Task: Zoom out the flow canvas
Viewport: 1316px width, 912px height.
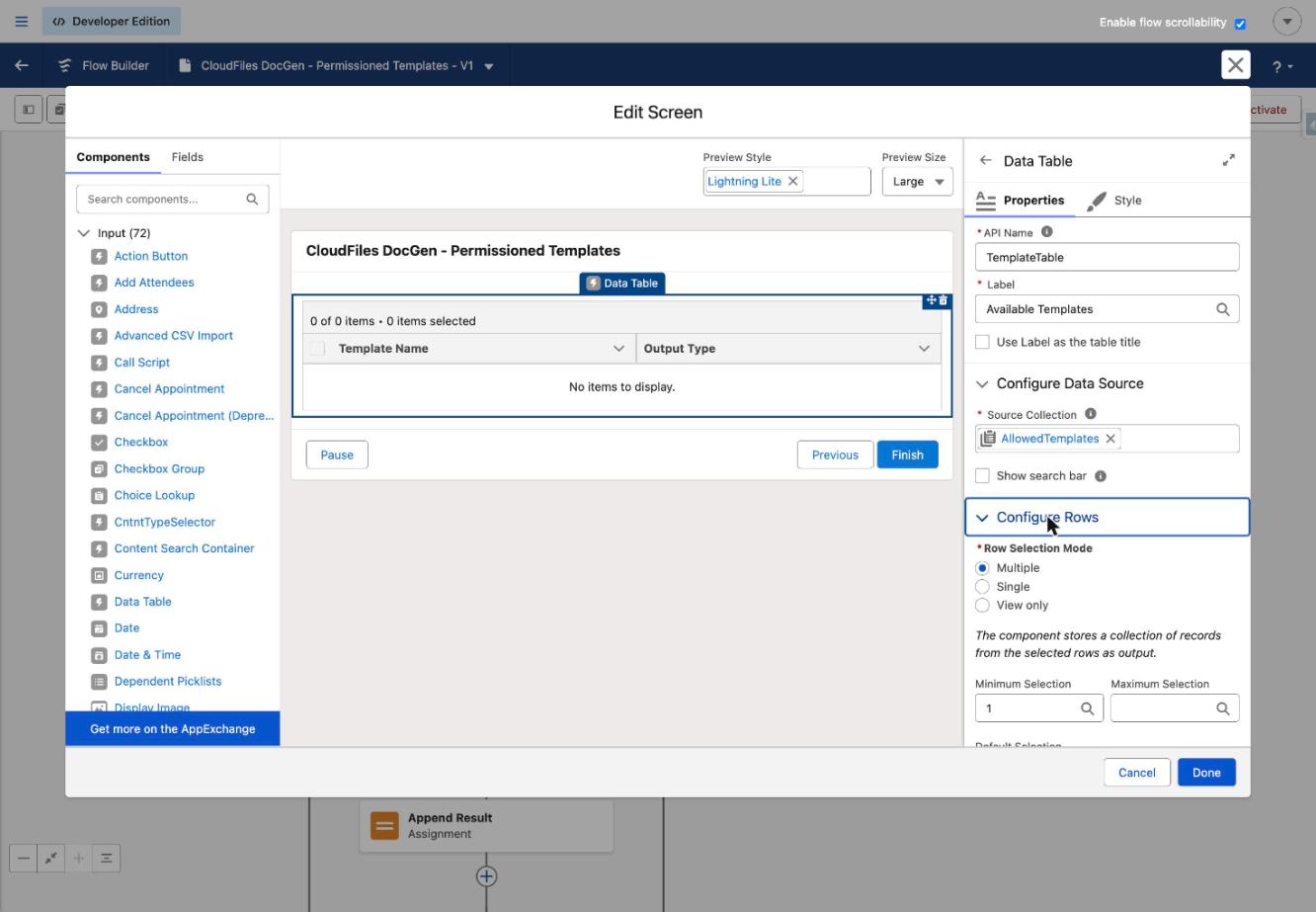Action: (x=24, y=859)
